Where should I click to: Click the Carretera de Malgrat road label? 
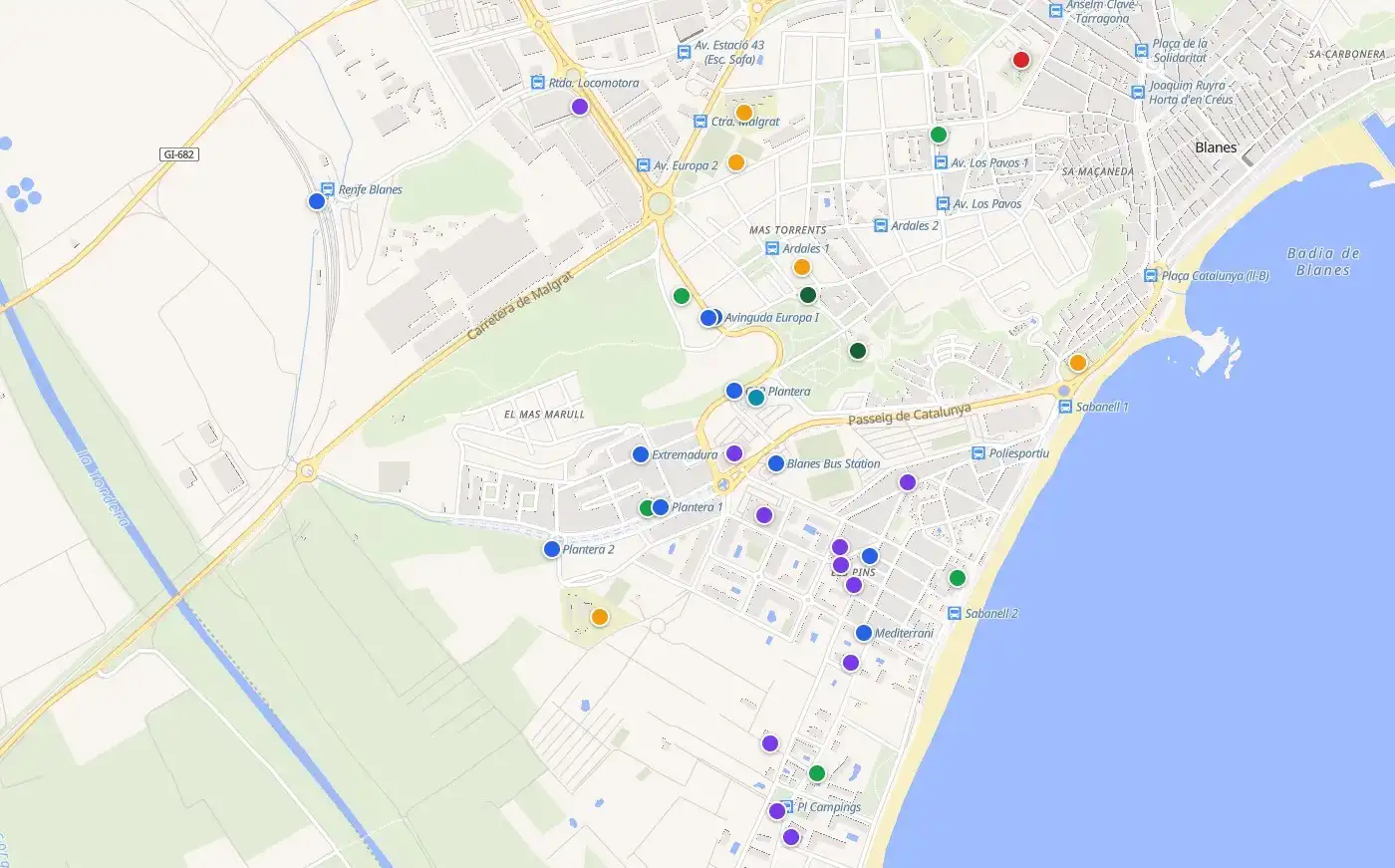click(520, 306)
